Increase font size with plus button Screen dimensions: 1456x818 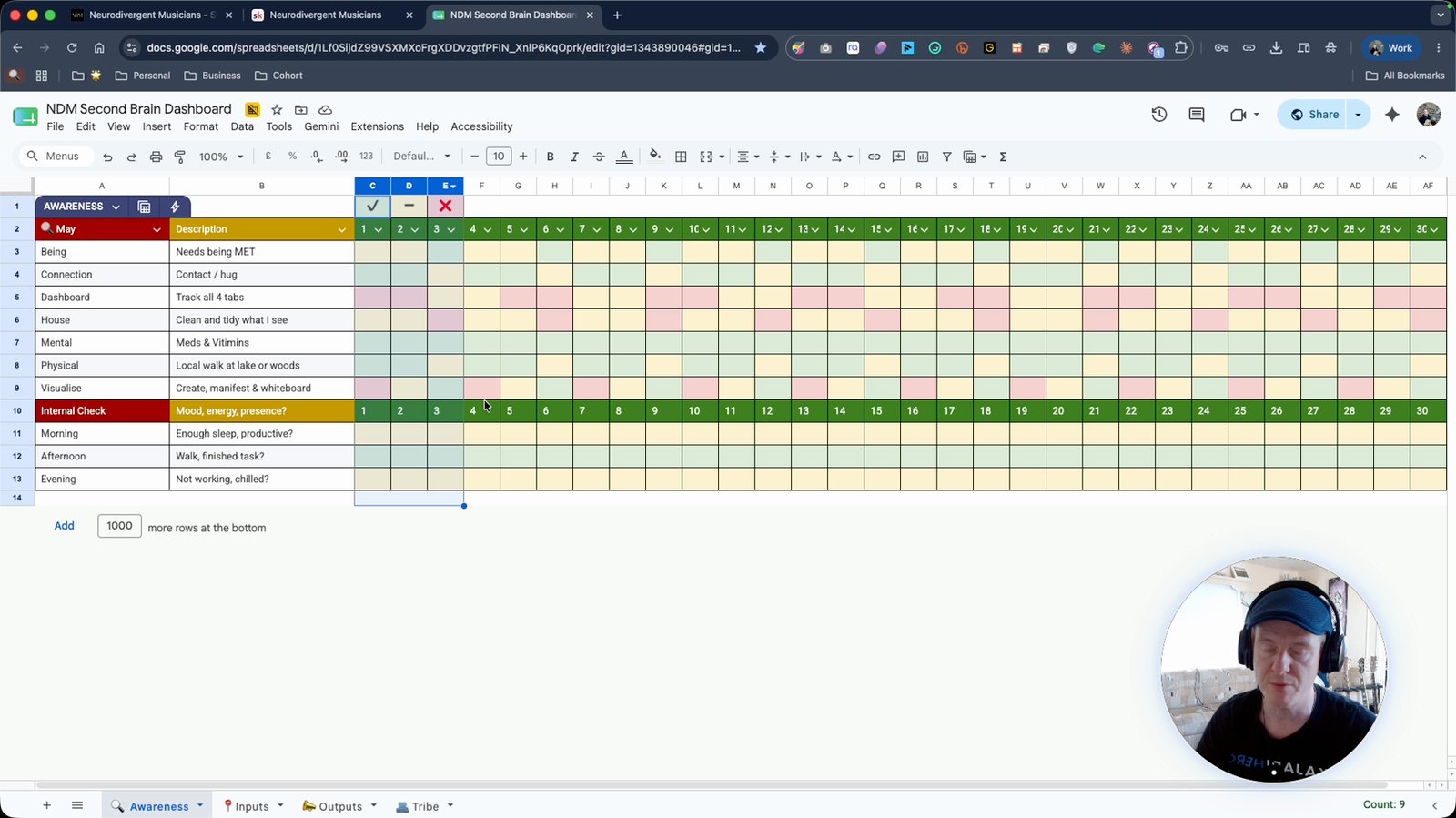(523, 157)
